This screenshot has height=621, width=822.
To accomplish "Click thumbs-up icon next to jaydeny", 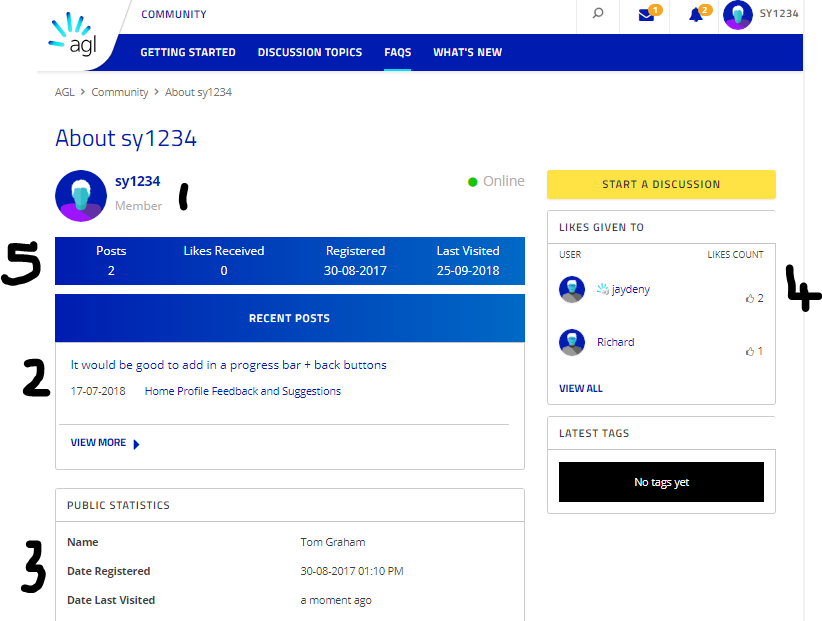I will click(750, 298).
